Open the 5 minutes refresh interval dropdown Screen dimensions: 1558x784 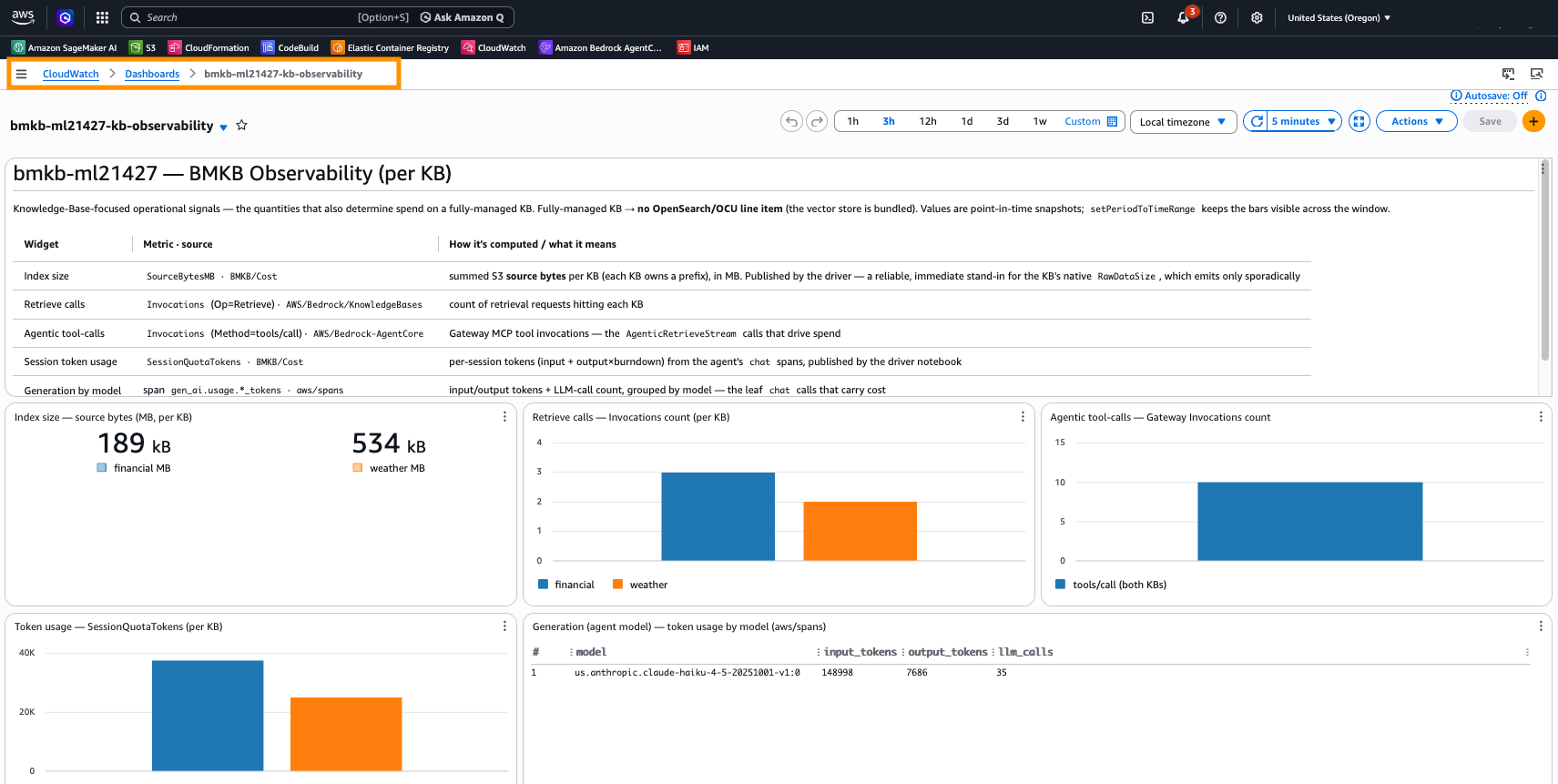coord(1304,121)
